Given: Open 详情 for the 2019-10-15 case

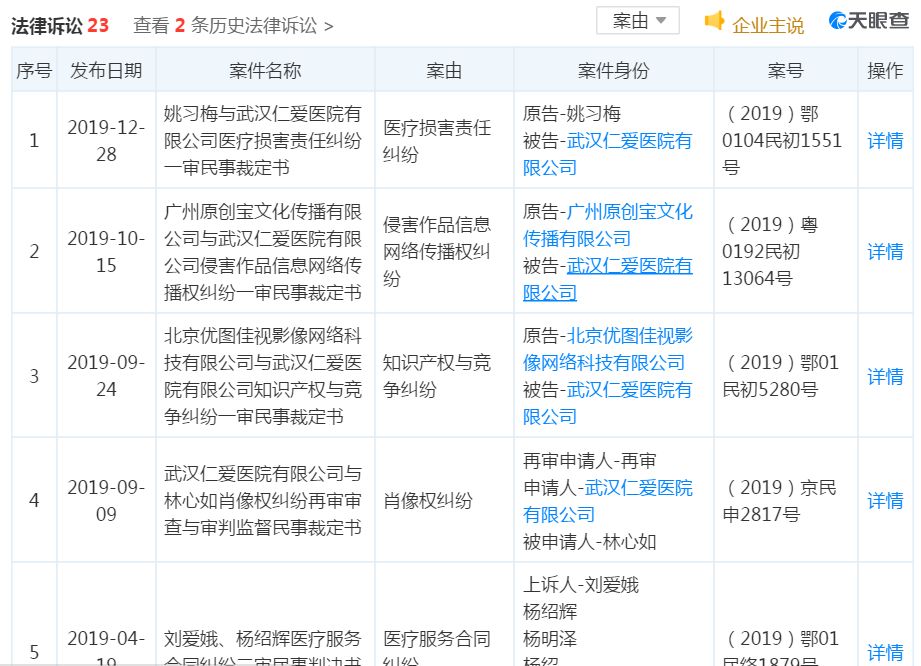Looking at the screenshot, I should [x=885, y=251].
